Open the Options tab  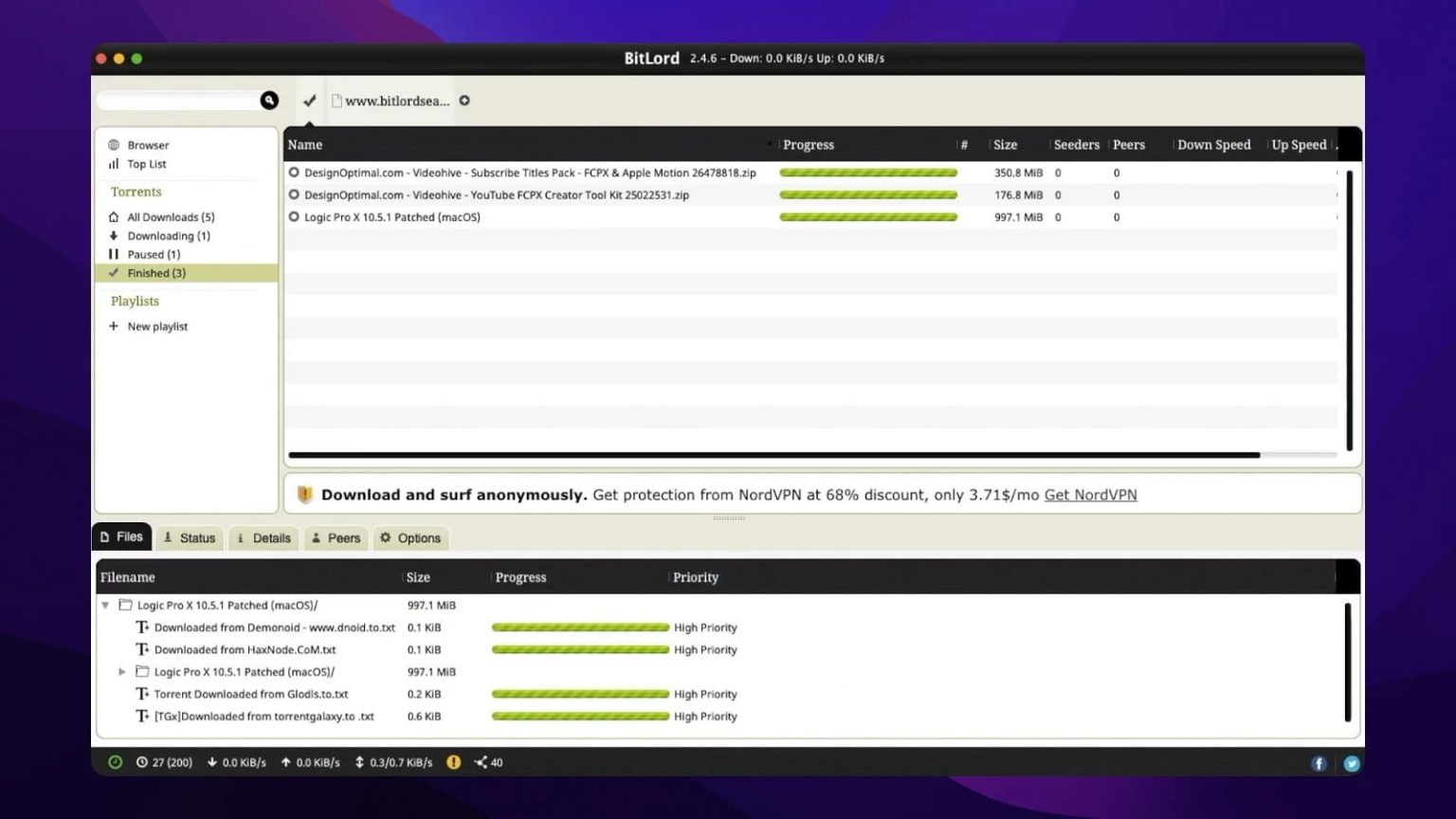pyautogui.click(x=410, y=537)
